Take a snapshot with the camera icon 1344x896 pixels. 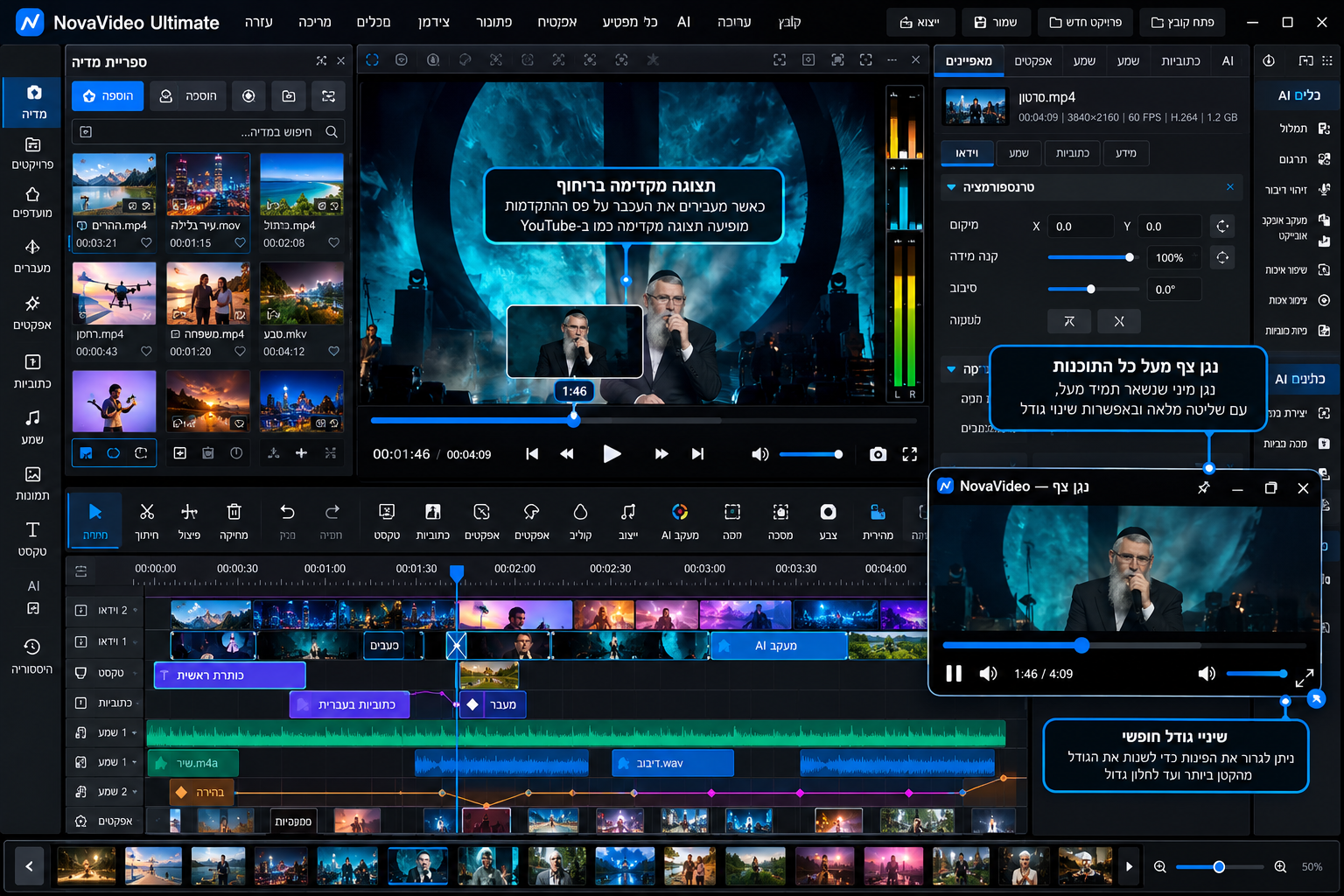click(878, 454)
